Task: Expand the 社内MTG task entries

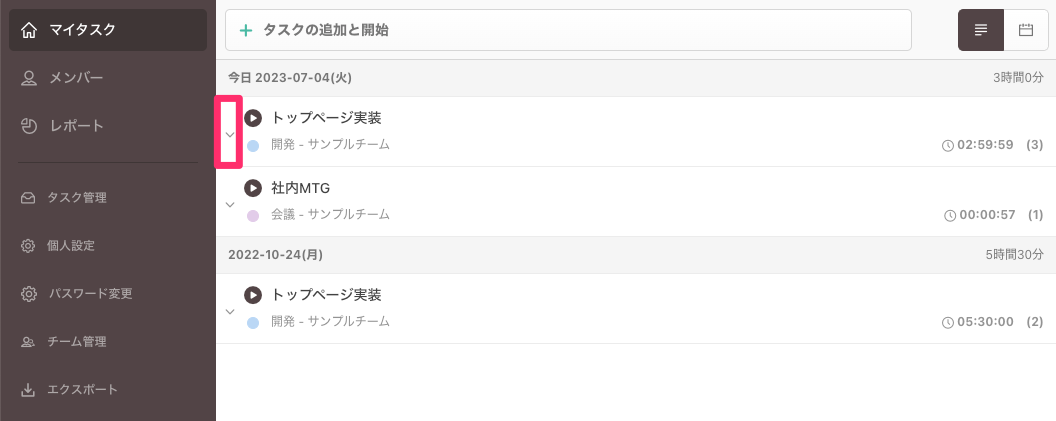Action: 230,203
